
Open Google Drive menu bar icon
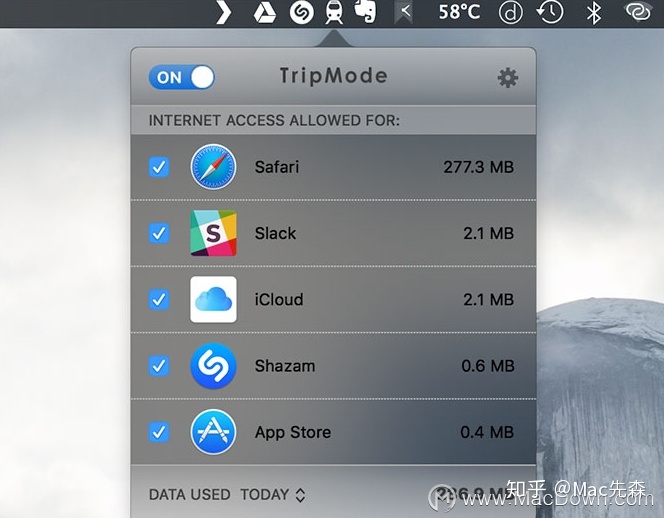click(265, 12)
